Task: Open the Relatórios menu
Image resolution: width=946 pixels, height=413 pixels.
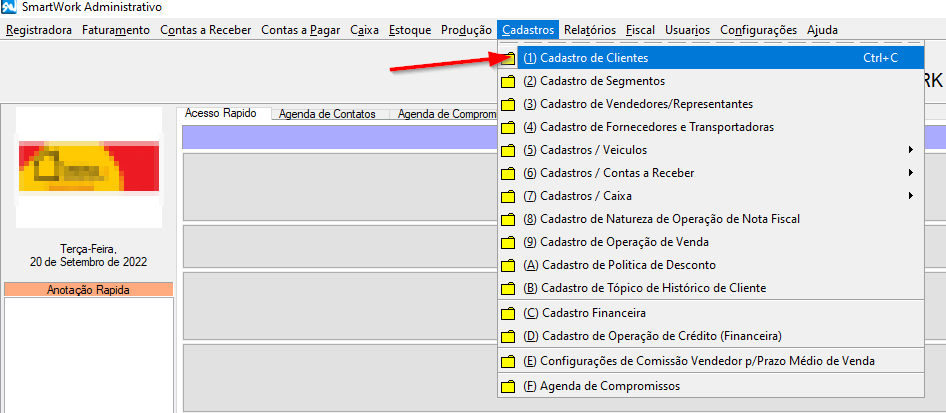Action: click(589, 30)
